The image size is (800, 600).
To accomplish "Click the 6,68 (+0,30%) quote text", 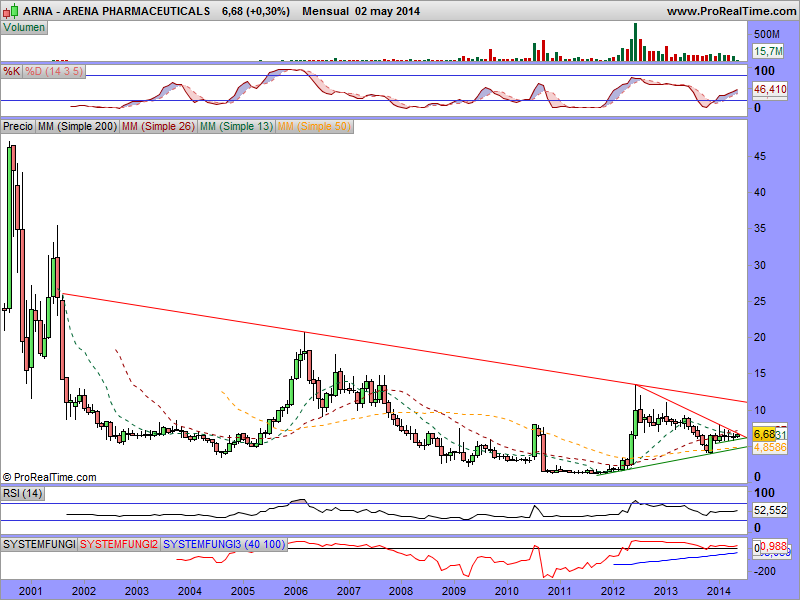I will point(256,11).
